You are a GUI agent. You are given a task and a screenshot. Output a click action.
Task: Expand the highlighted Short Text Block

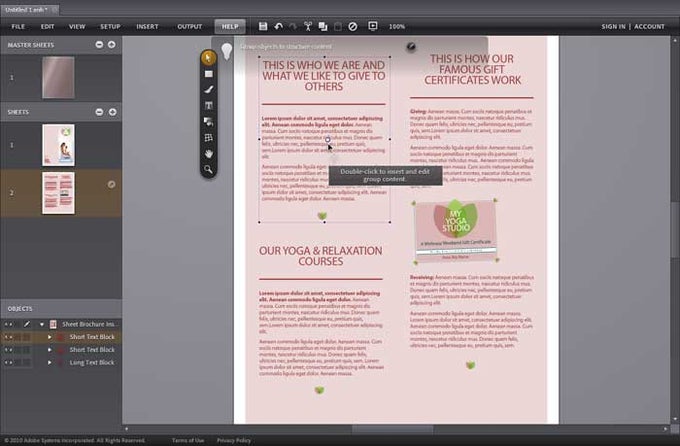49,337
